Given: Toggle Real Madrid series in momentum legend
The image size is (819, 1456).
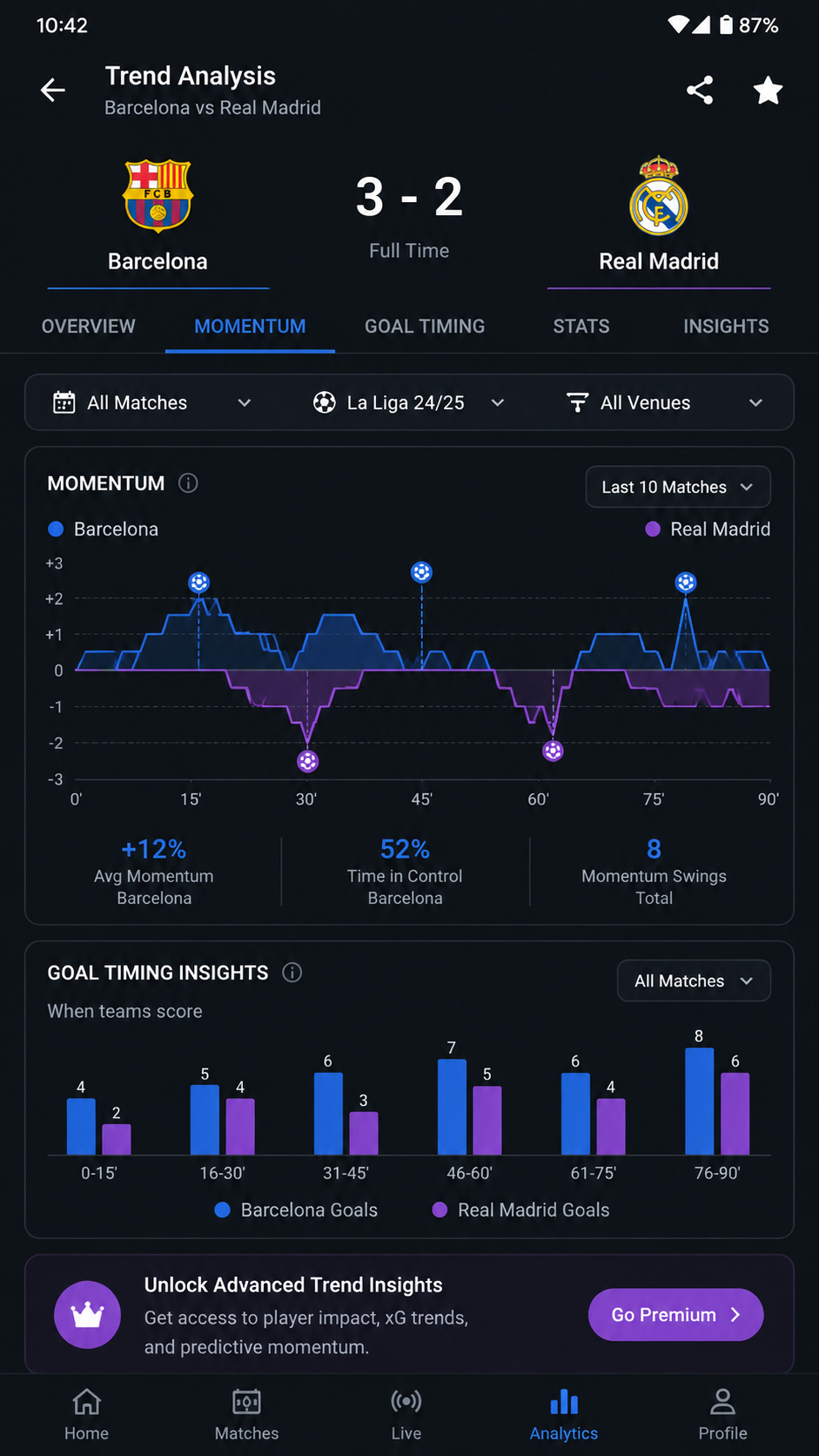Looking at the screenshot, I should tap(708, 529).
